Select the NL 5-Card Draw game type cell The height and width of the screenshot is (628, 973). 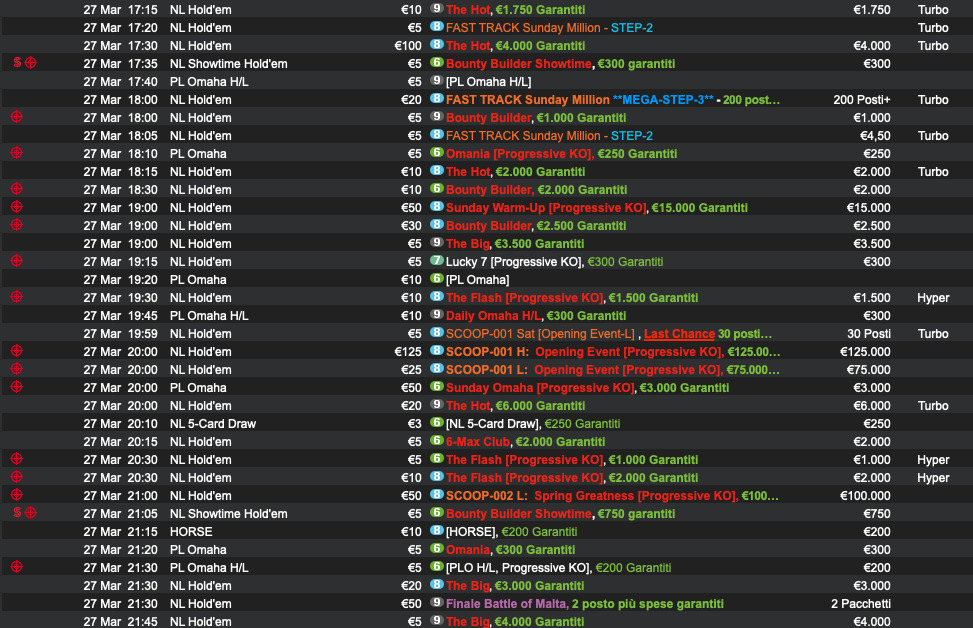pos(213,424)
